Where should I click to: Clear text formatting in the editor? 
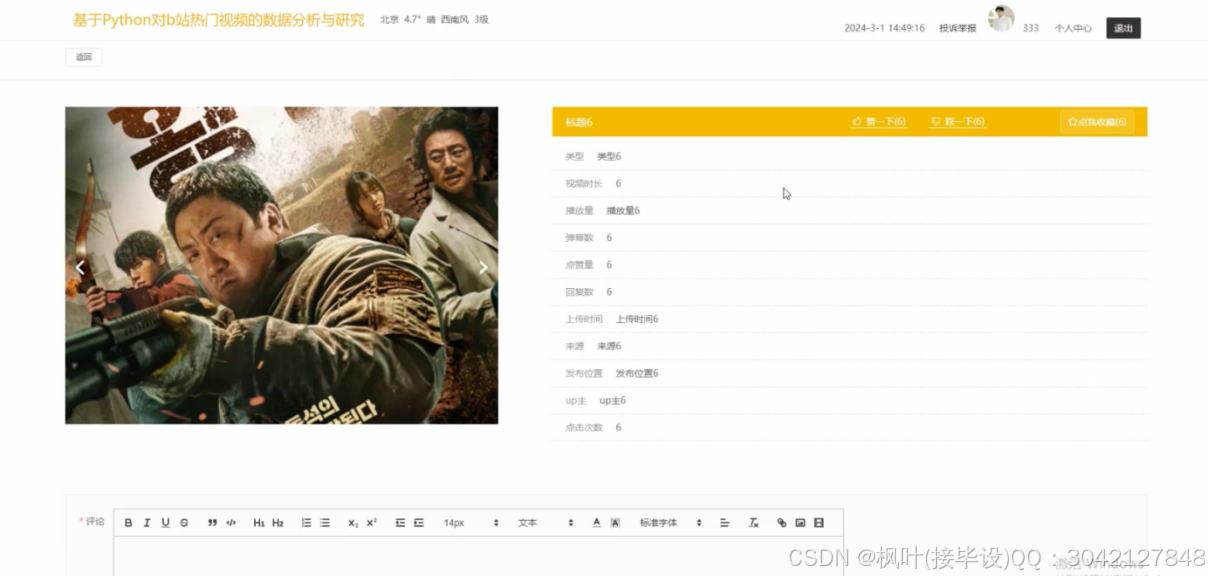[753, 523]
